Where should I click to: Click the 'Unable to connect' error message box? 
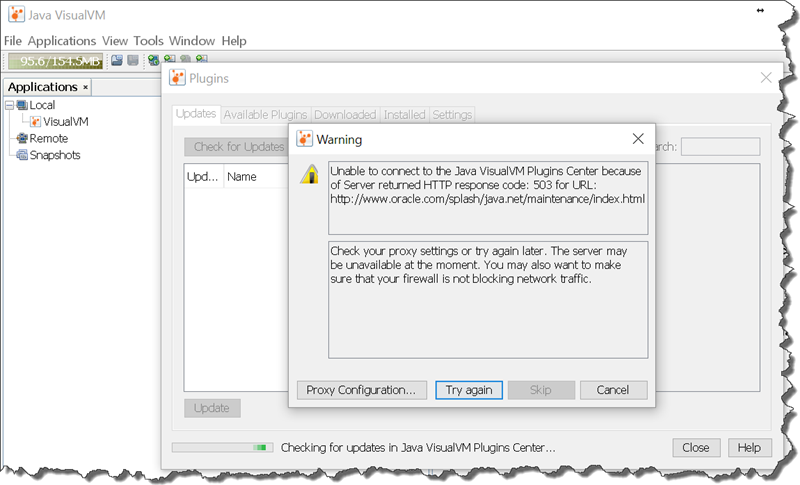coord(488,198)
